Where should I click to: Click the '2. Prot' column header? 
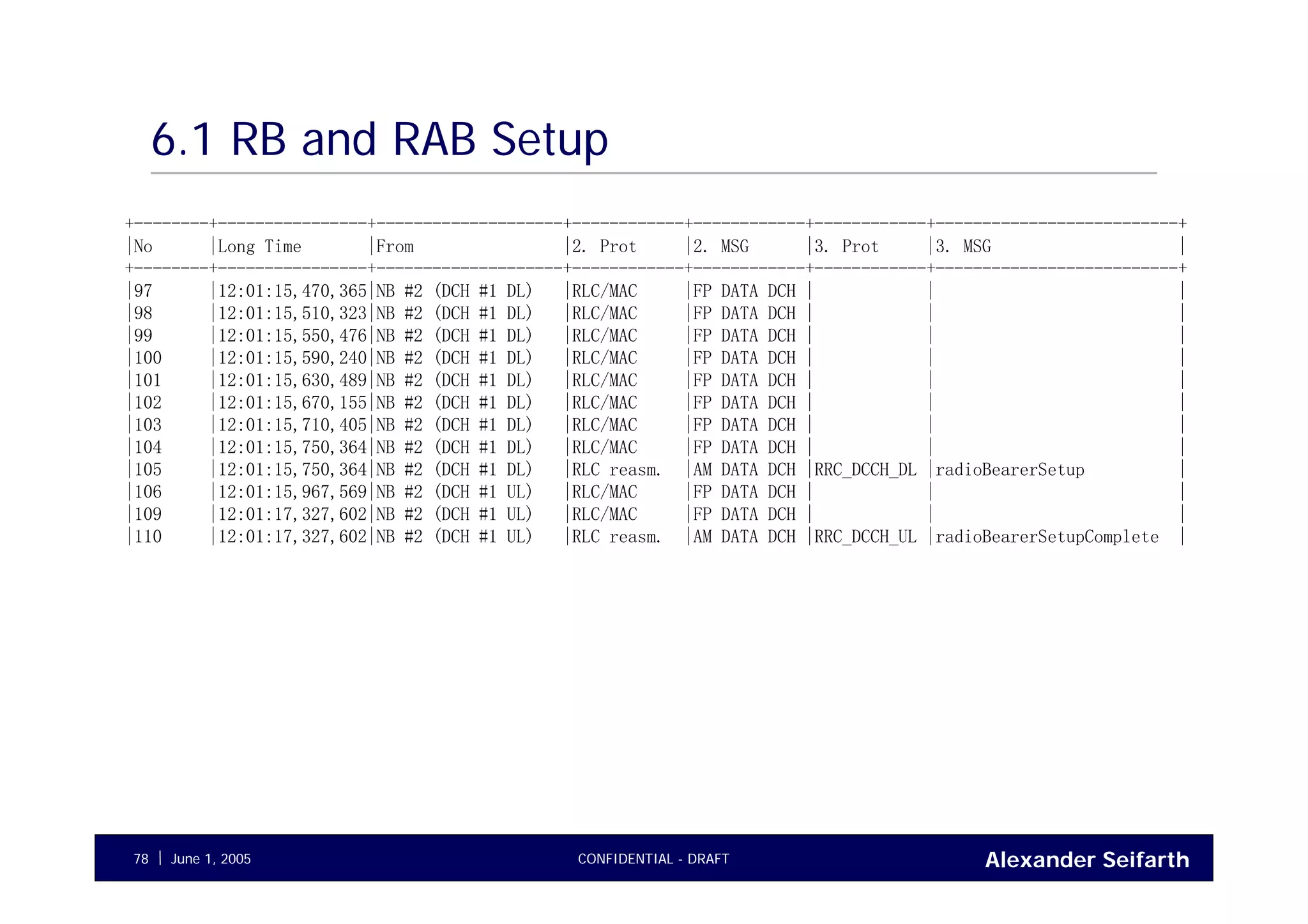point(604,246)
